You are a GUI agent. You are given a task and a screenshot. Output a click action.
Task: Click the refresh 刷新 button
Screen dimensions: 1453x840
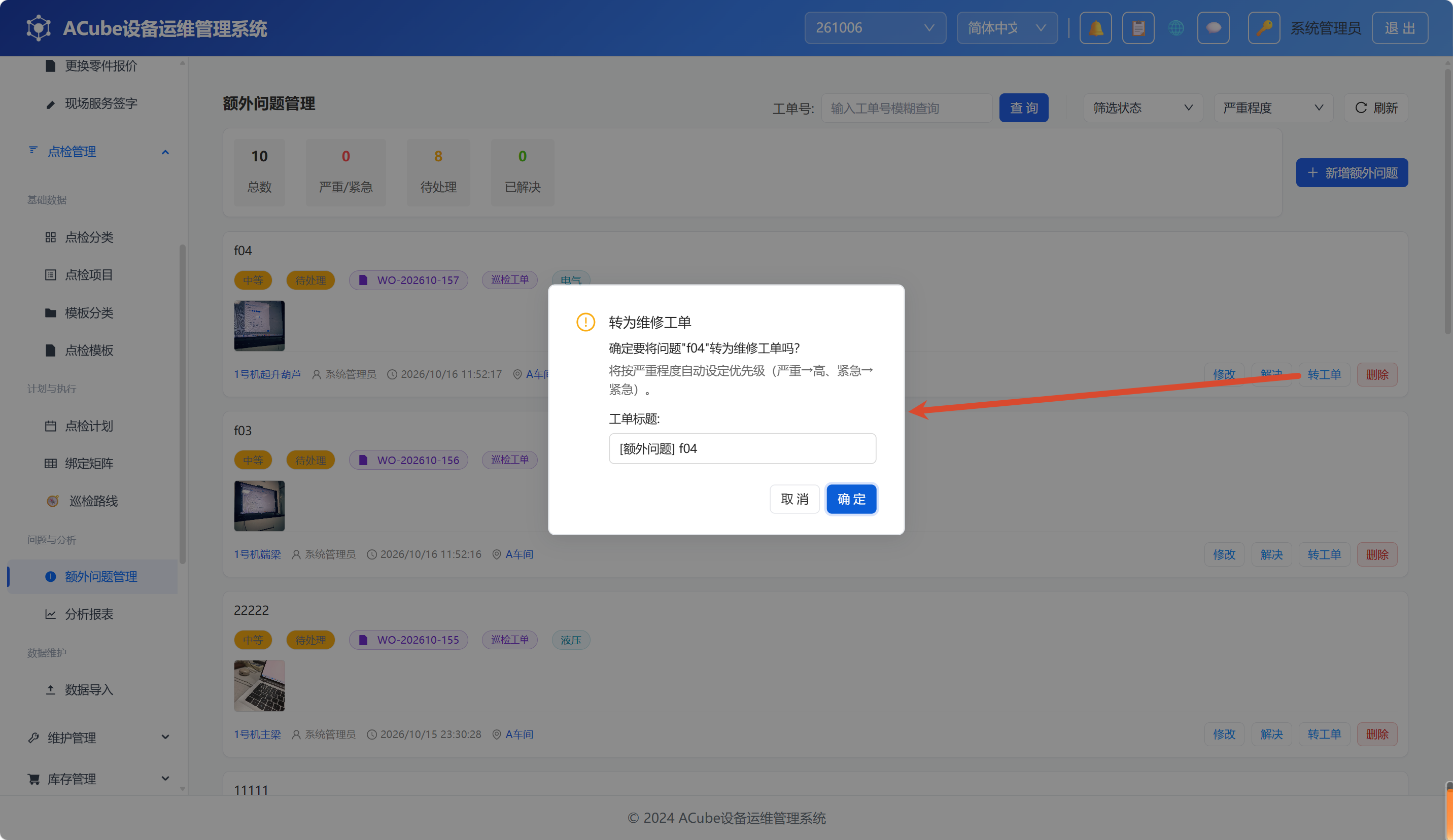(x=1376, y=108)
